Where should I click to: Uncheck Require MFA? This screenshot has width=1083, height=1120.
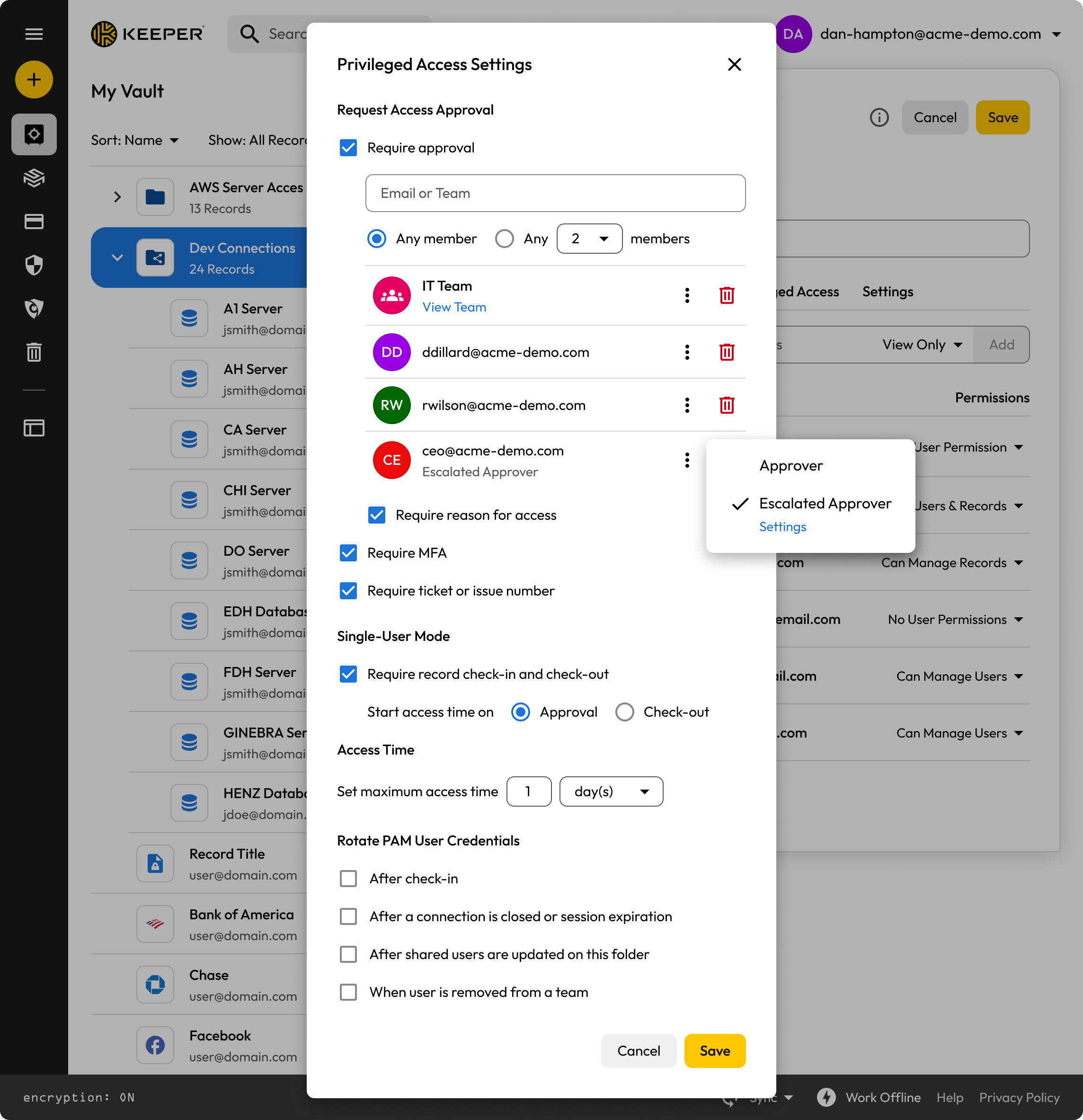pos(348,552)
